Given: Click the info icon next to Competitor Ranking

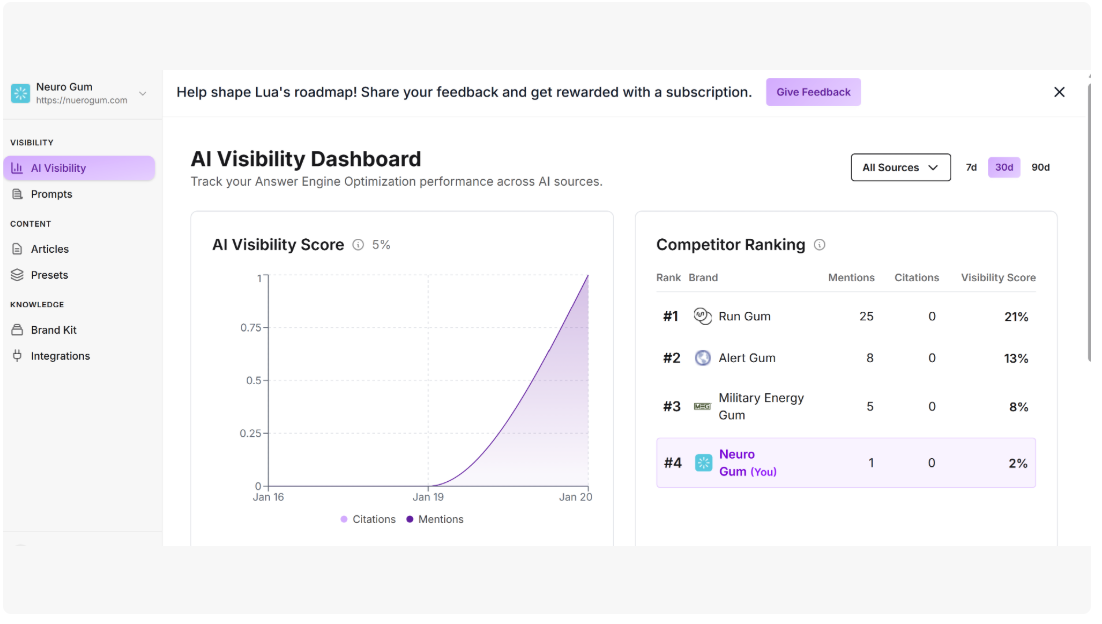Looking at the screenshot, I should (821, 245).
